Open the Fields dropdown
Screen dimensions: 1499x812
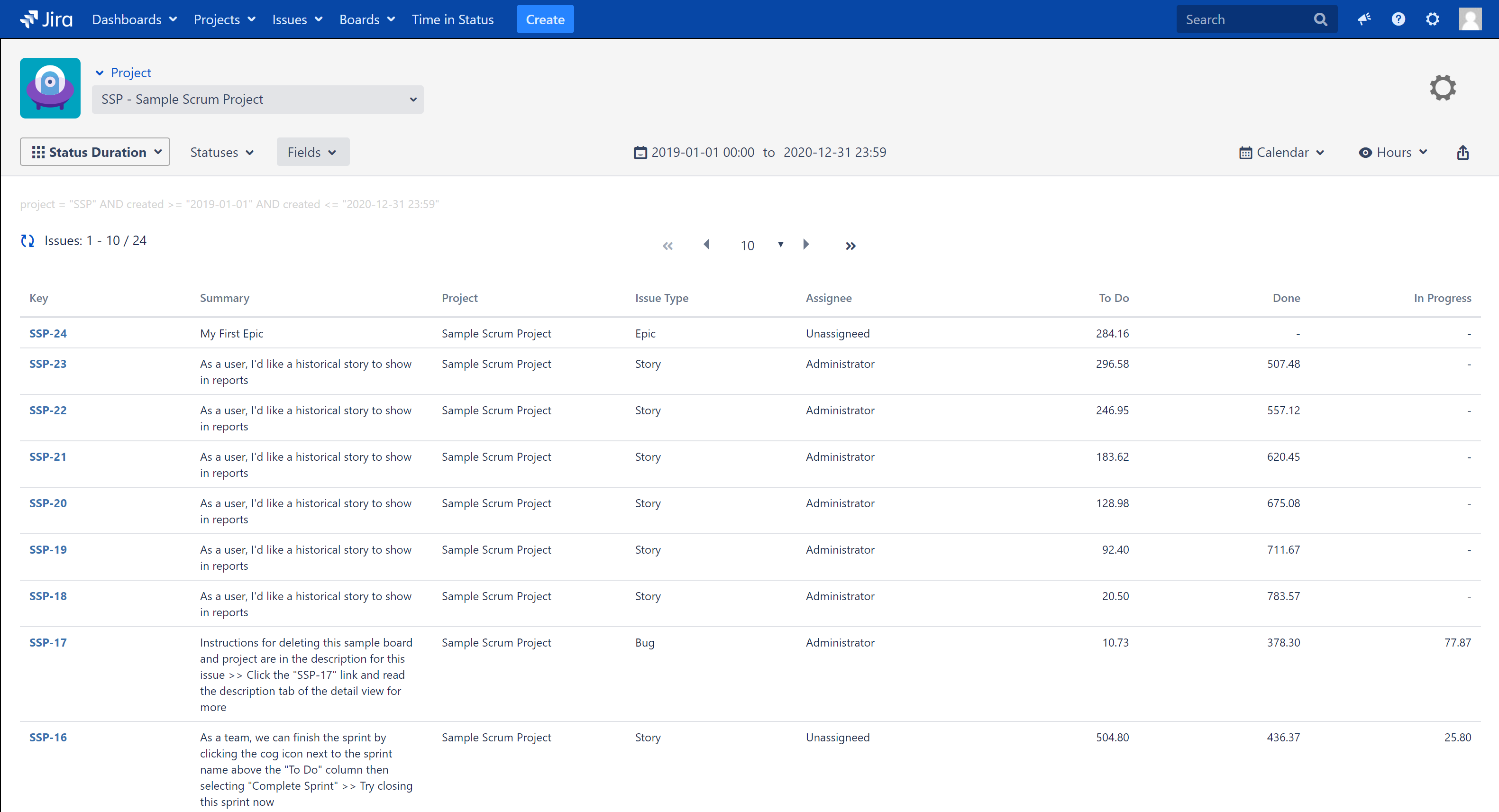[312, 152]
